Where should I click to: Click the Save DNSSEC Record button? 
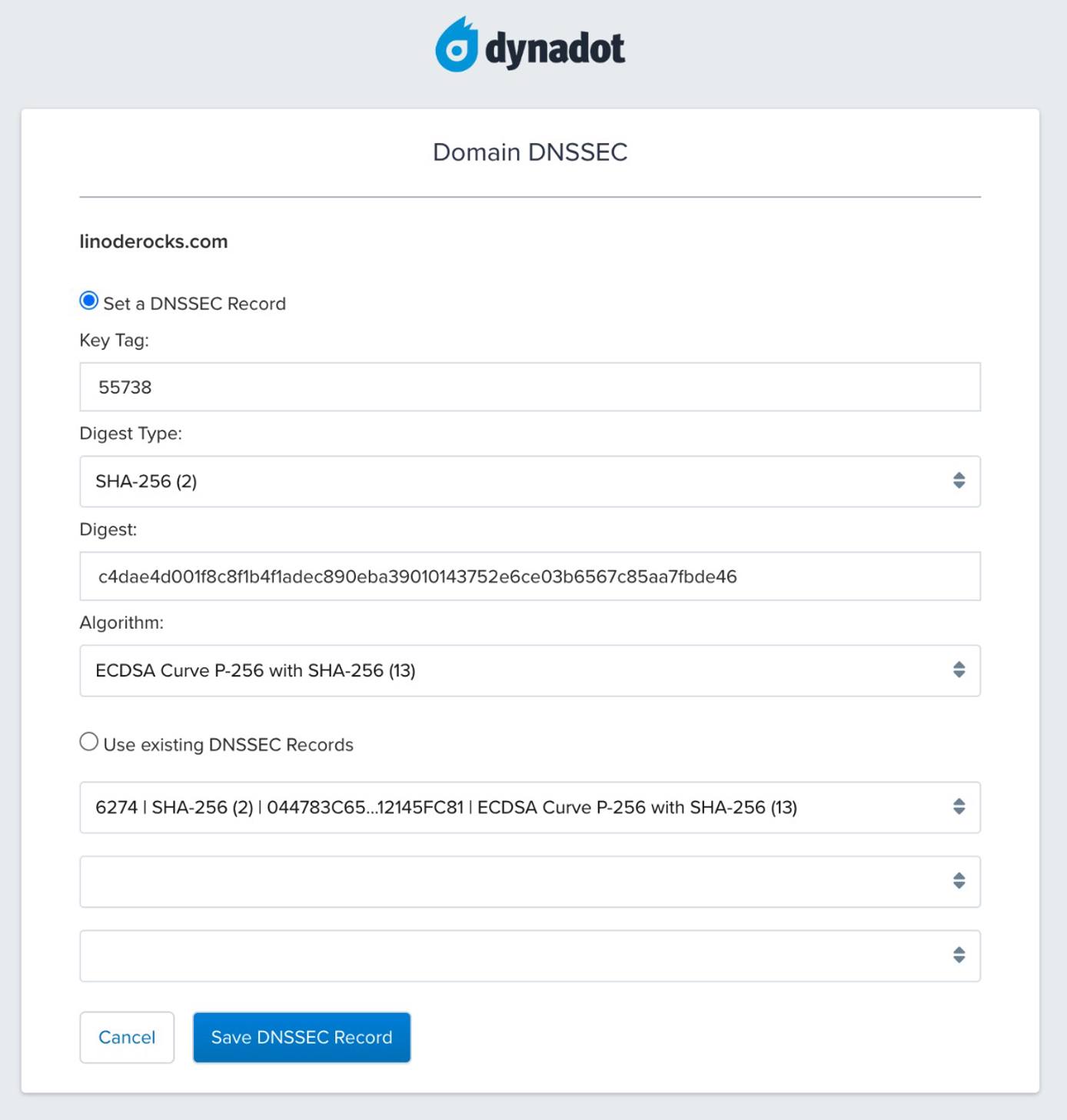pyautogui.click(x=301, y=1037)
